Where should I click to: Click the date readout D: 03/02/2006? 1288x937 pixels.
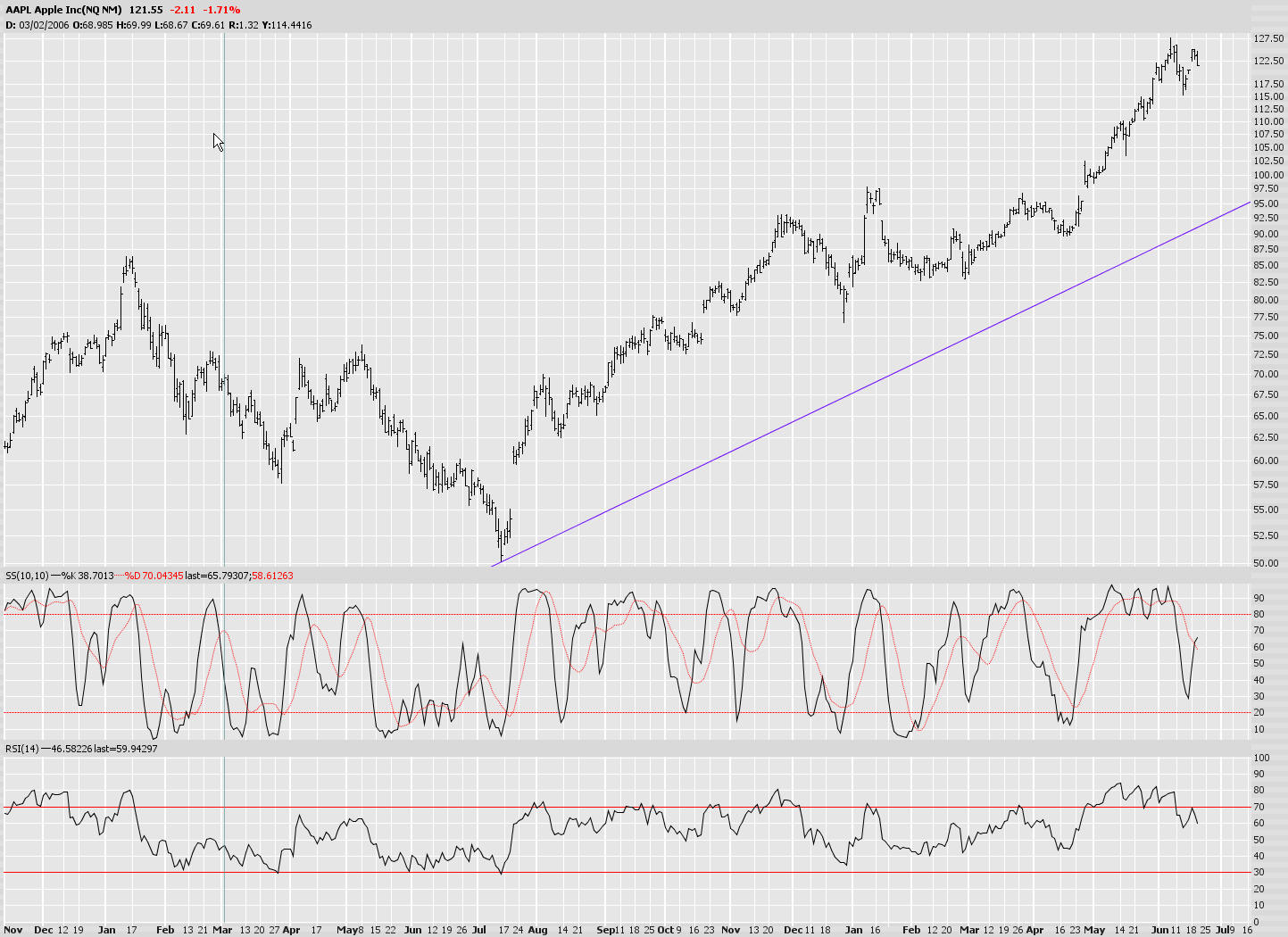click(x=37, y=25)
